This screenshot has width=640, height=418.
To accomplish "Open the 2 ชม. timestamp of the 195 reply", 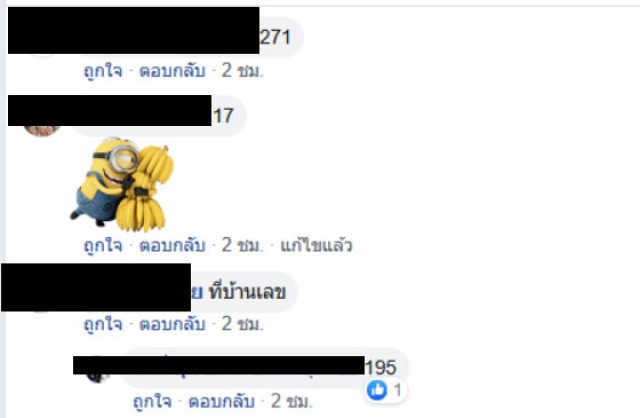I will pyautogui.click(x=292, y=402).
